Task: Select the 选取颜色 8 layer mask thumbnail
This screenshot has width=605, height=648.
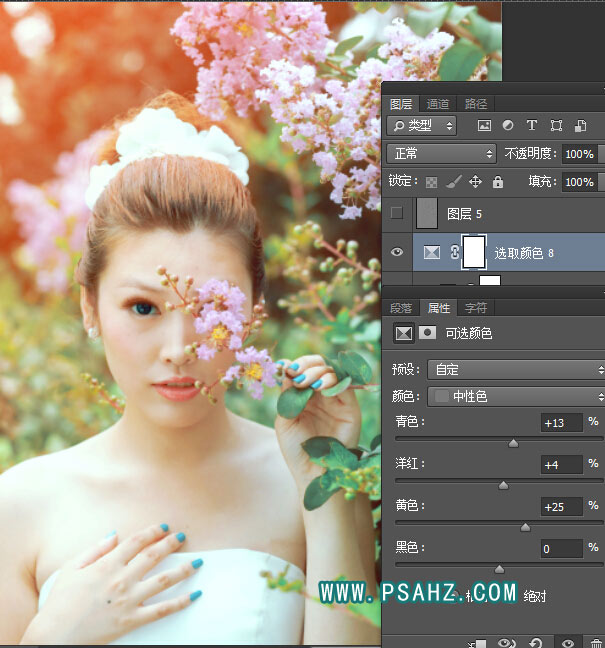Action: coord(474,252)
